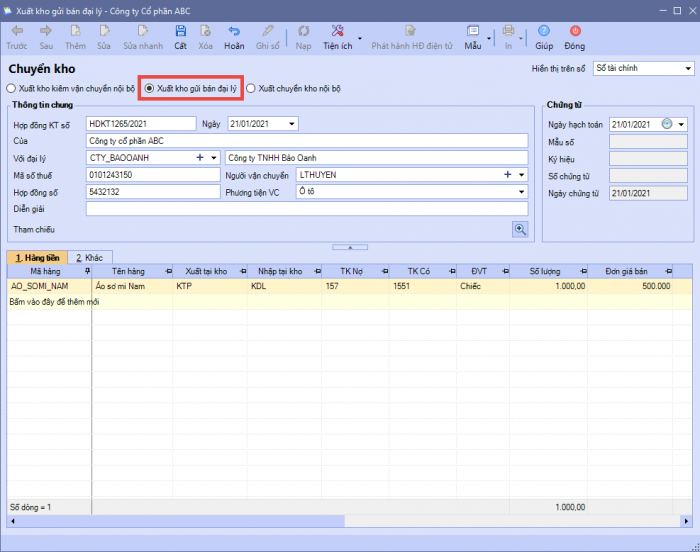Viewport: 700px width, 552px height.
Task: Click the Giúp help icon
Action: pyautogui.click(x=544, y=32)
